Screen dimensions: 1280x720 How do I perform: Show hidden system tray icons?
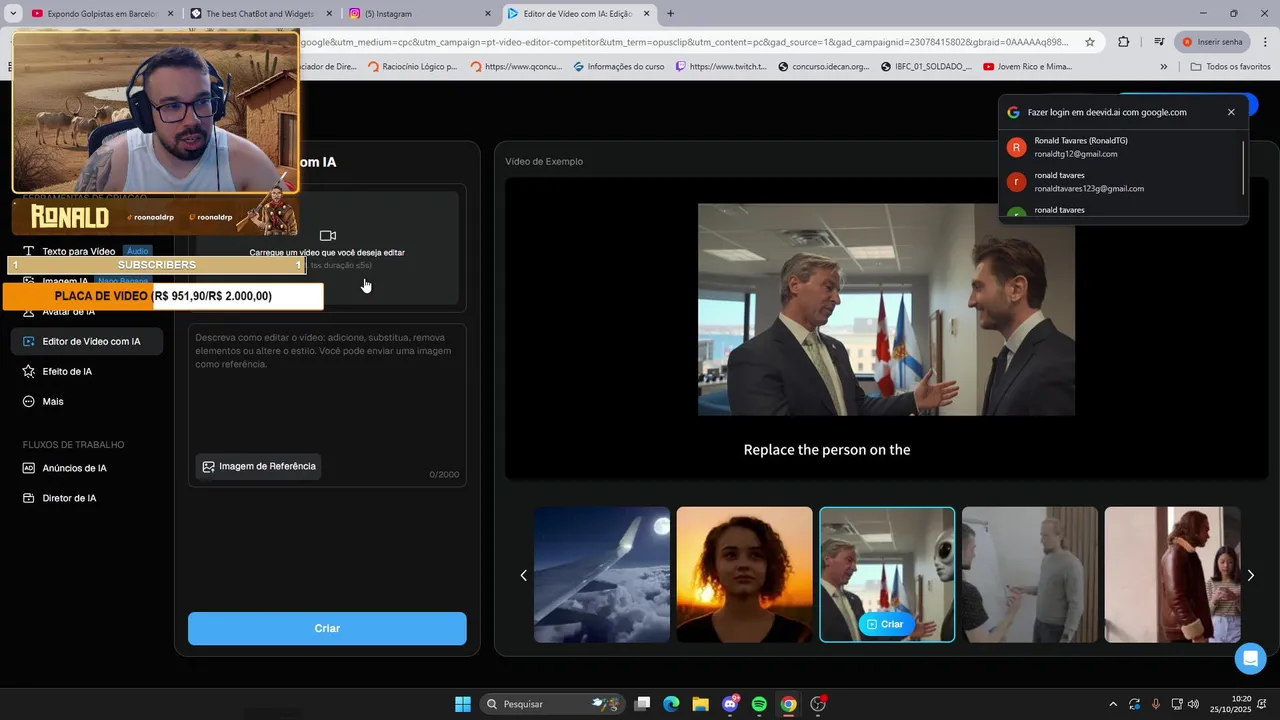pyautogui.click(x=1113, y=704)
